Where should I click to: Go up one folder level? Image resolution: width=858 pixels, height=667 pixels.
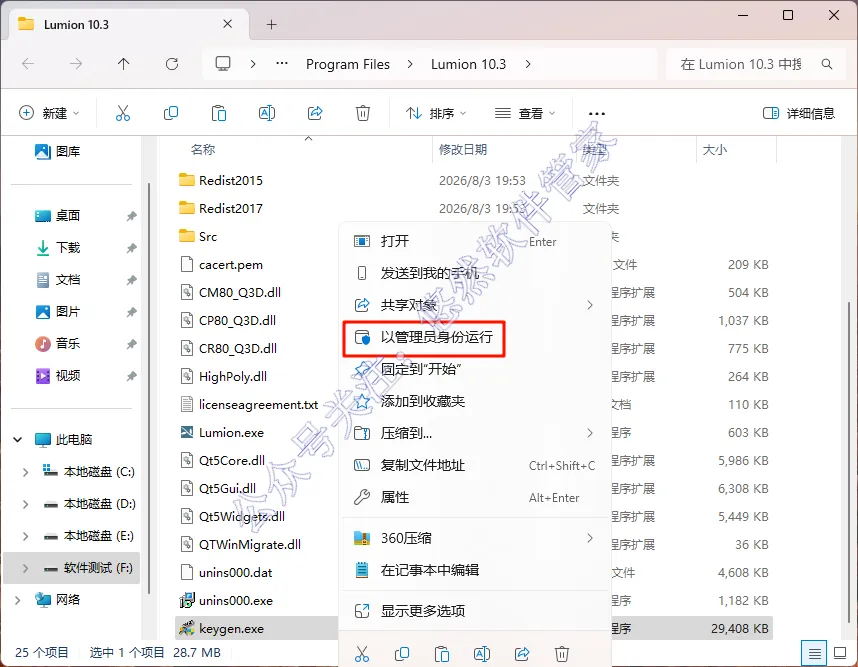[x=124, y=64]
